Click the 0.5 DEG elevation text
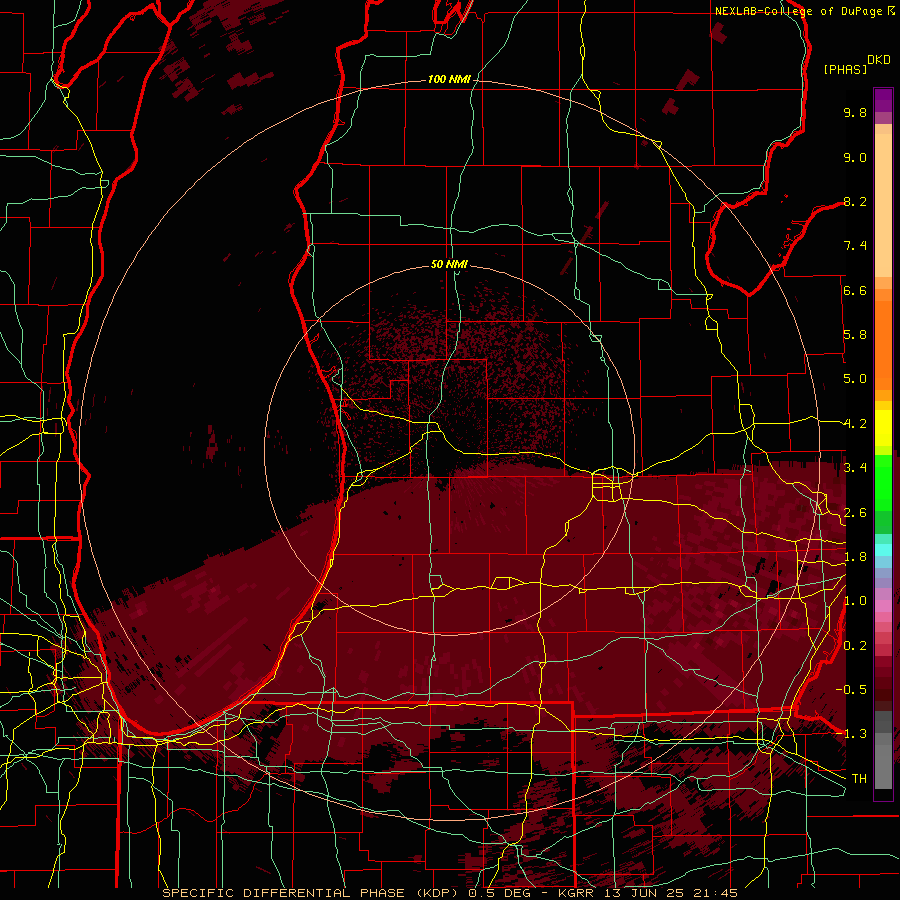This screenshot has width=900, height=900. (x=499, y=893)
